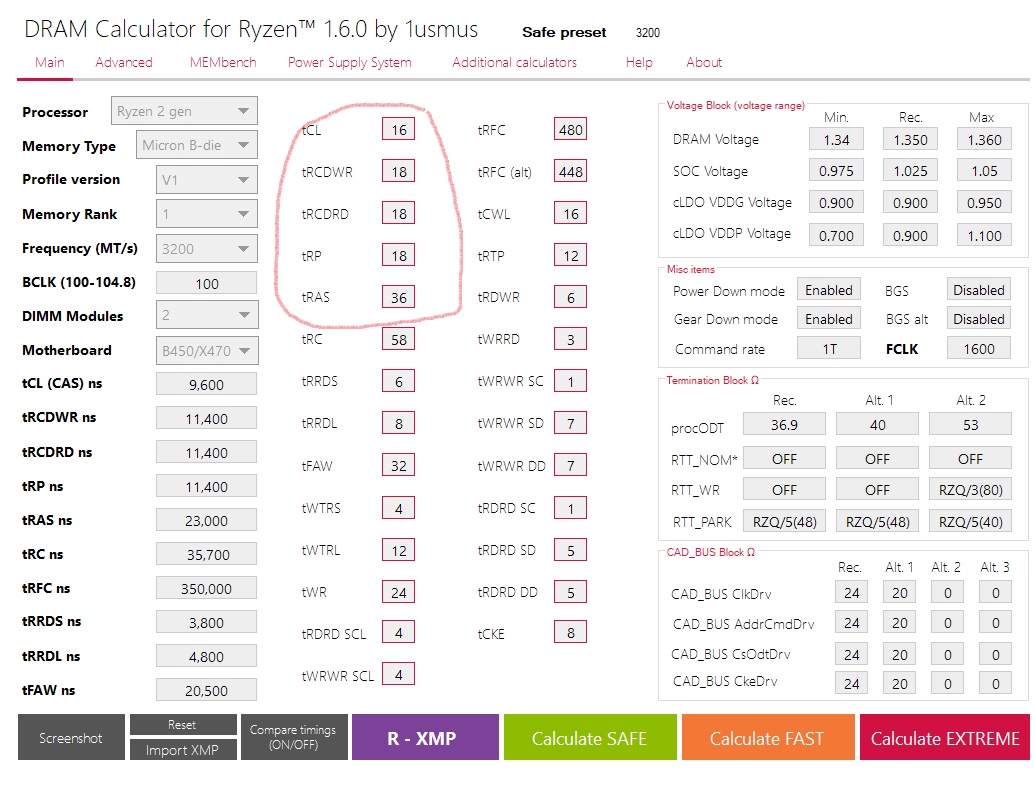Open the Help tab
The height and width of the screenshot is (786, 1035).
pyautogui.click(x=639, y=62)
